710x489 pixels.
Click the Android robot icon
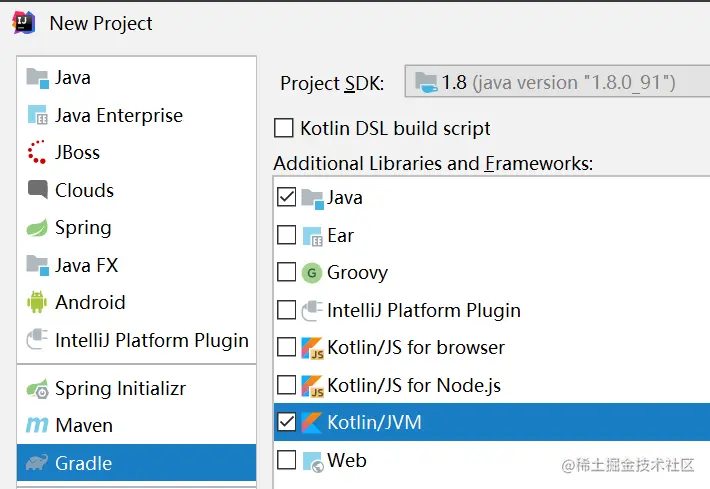(x=38, y=302)
